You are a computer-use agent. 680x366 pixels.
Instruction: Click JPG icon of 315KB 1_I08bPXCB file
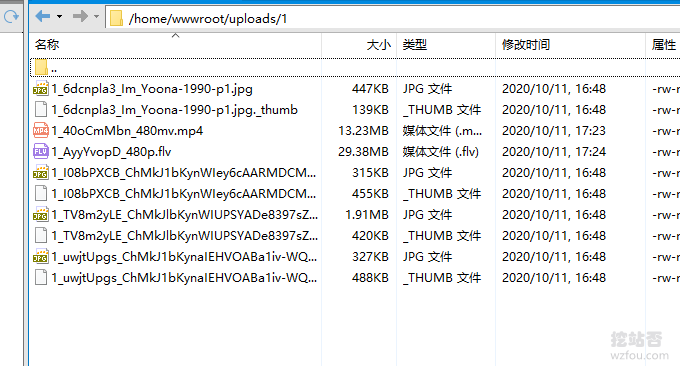tap(41, 173)
